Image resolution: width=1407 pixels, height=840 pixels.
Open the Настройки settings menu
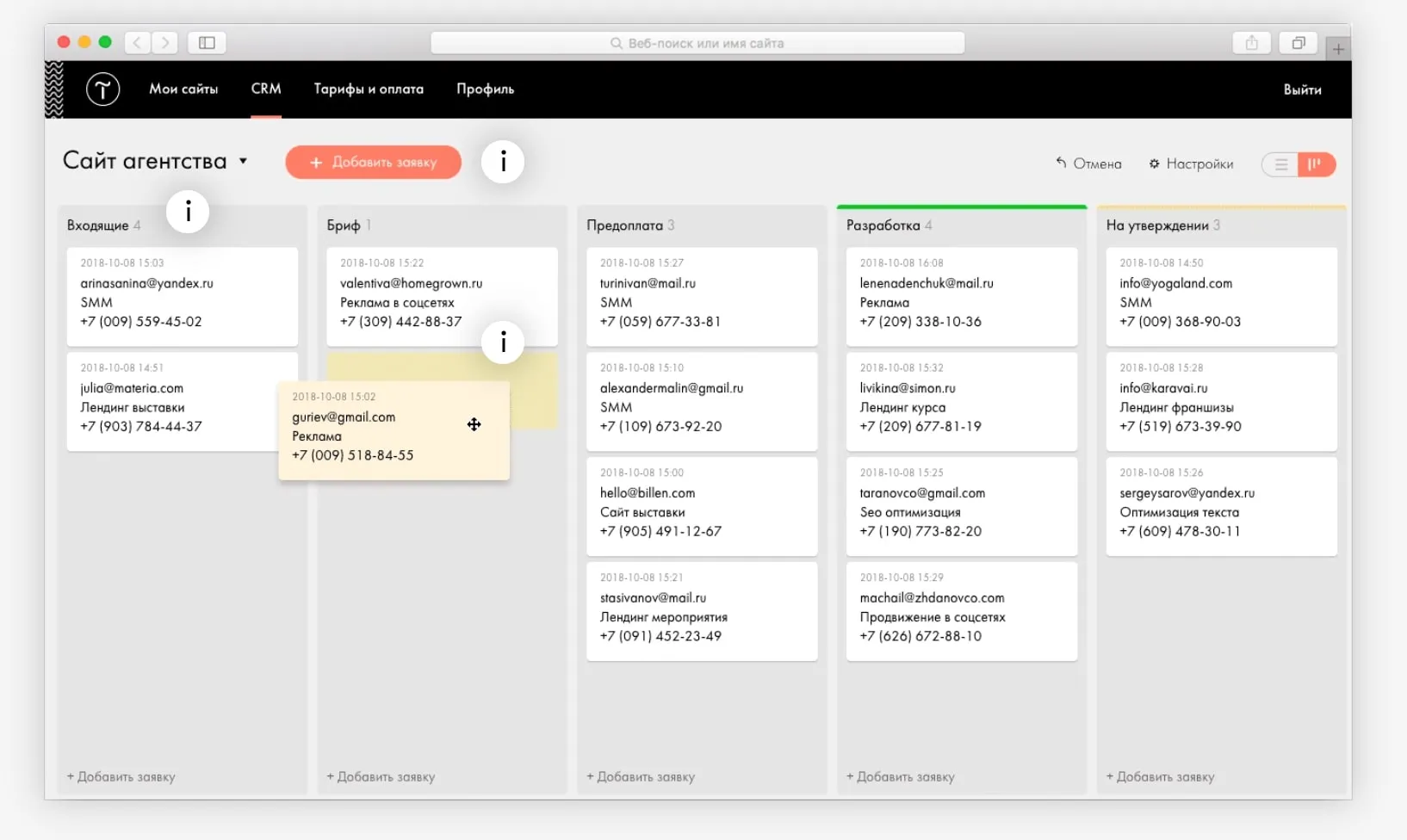1191,164
